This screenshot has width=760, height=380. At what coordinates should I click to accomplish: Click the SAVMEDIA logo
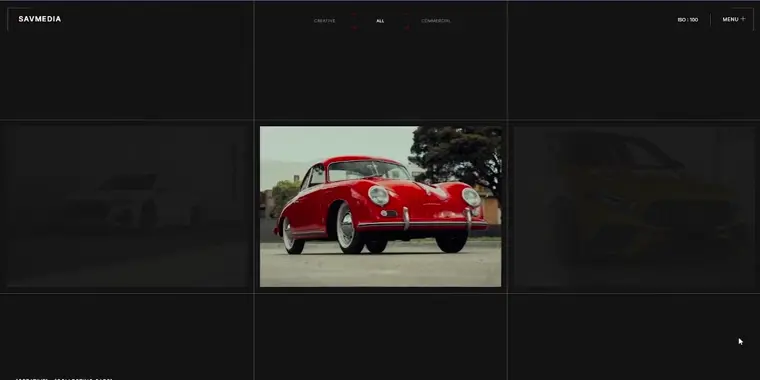point(40,19)
